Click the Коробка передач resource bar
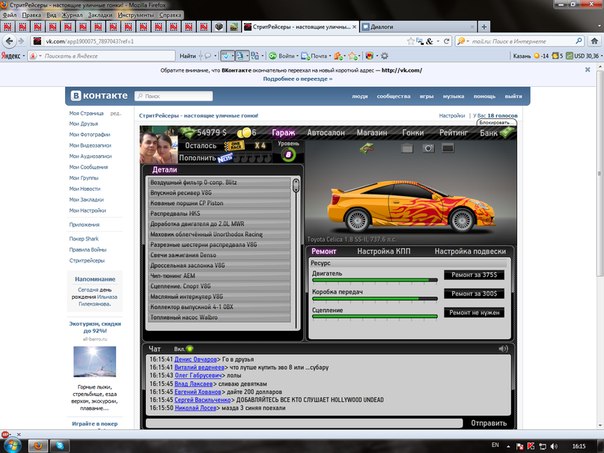 pyautogui.click(x=375, y=299)
